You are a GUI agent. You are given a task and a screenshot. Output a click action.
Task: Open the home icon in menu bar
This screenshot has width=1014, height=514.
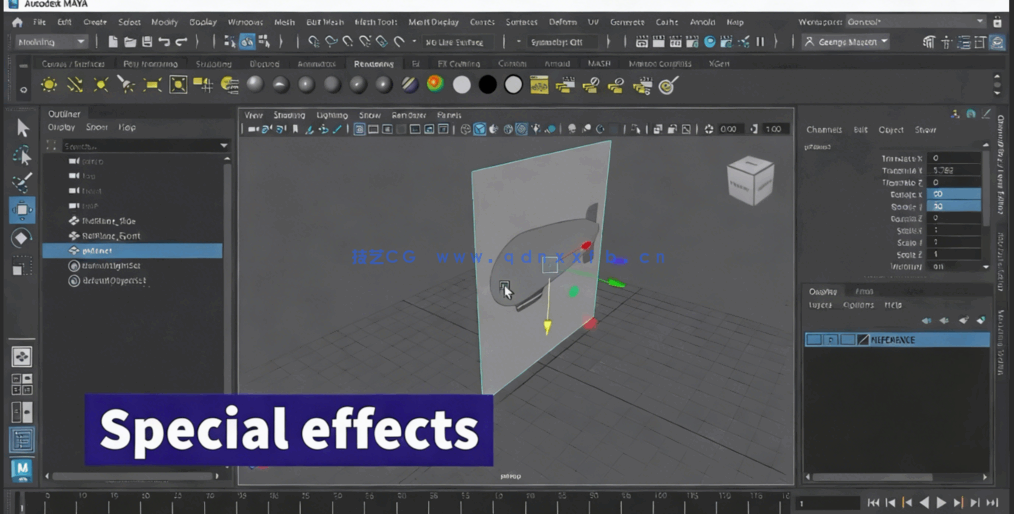coord(17,22)
